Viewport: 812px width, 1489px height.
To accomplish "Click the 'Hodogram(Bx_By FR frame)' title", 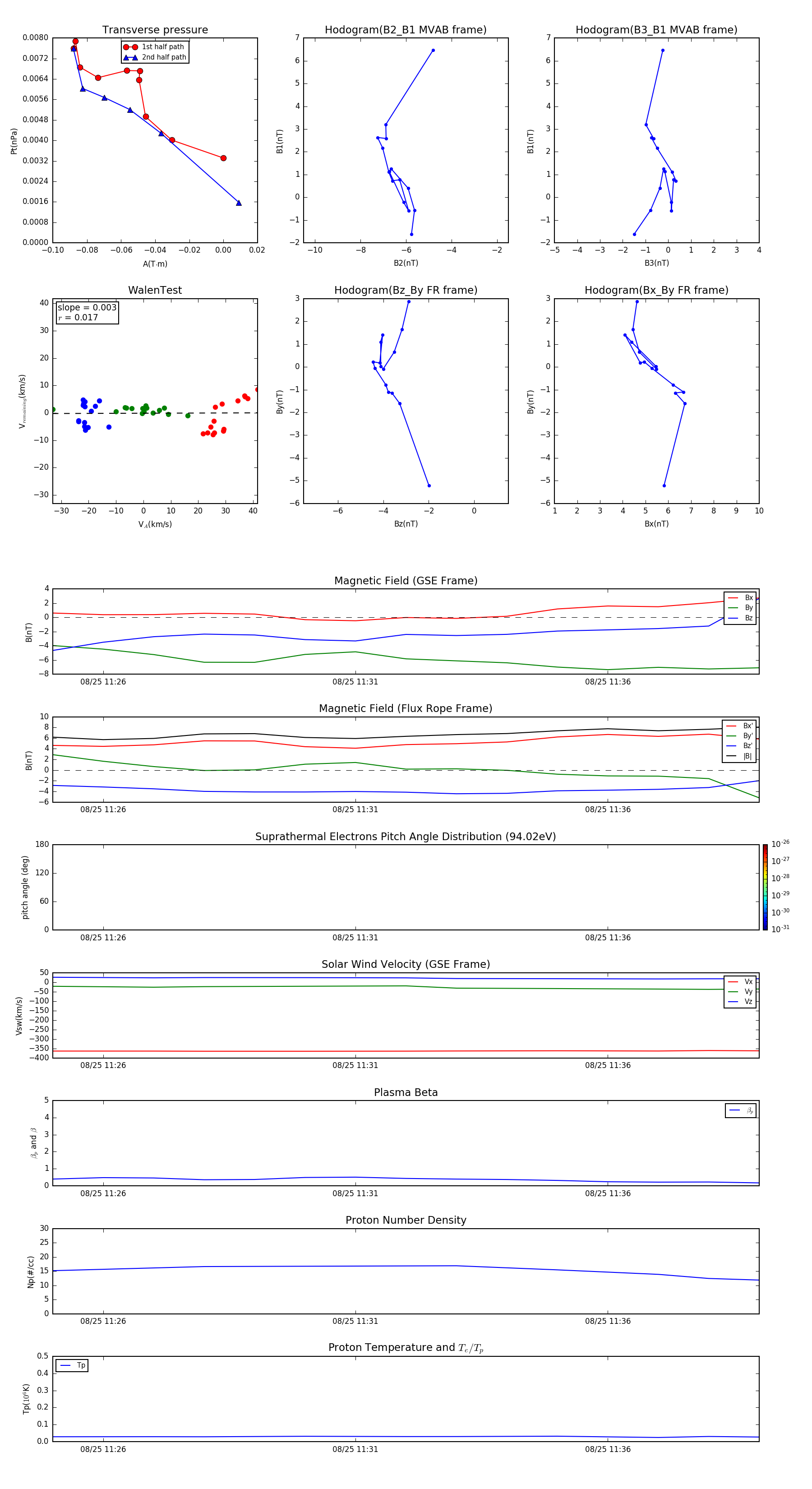I will 656,290.
